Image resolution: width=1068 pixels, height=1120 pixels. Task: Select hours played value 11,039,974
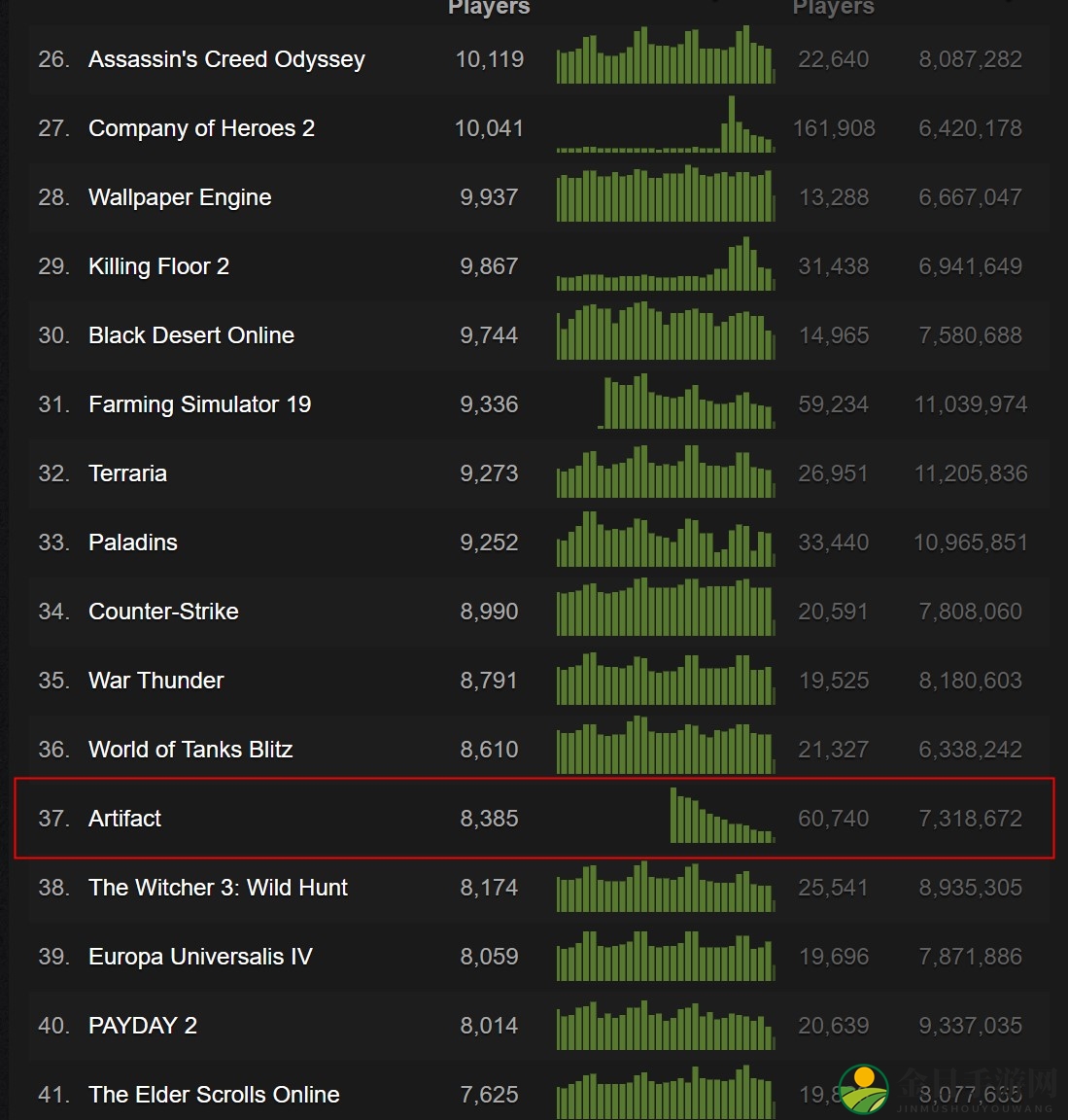(971, 404)
